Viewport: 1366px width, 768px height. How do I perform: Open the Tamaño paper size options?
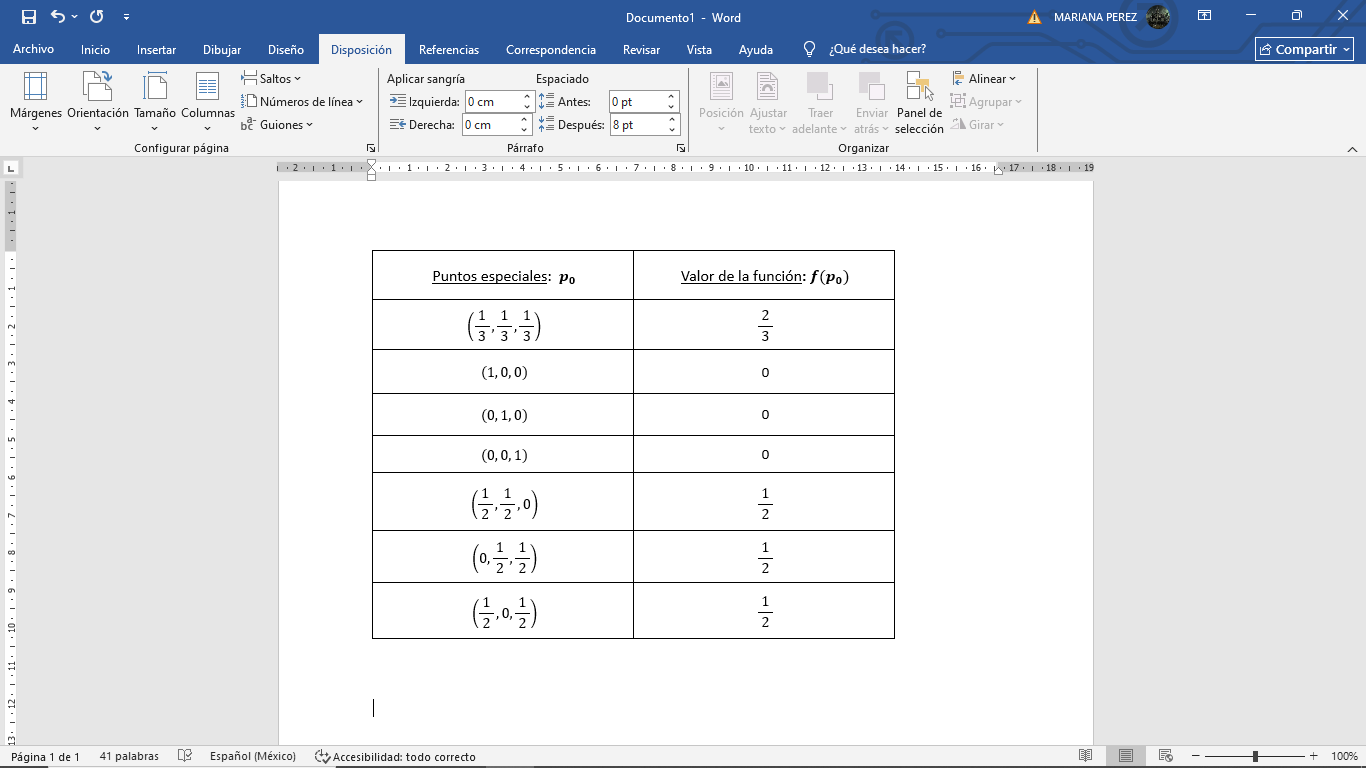pyautogui.click(x=155, y=101)
